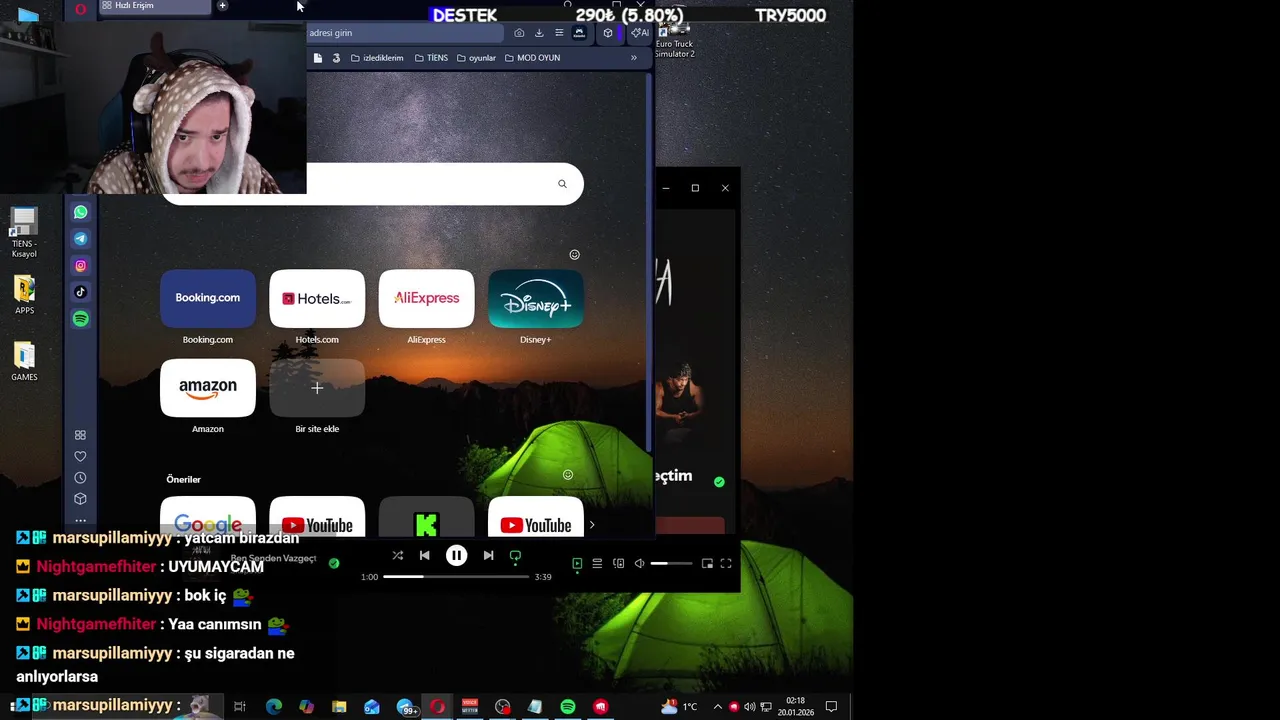
Task: Click the Bir site ekle tile
Action: (317, 388)
